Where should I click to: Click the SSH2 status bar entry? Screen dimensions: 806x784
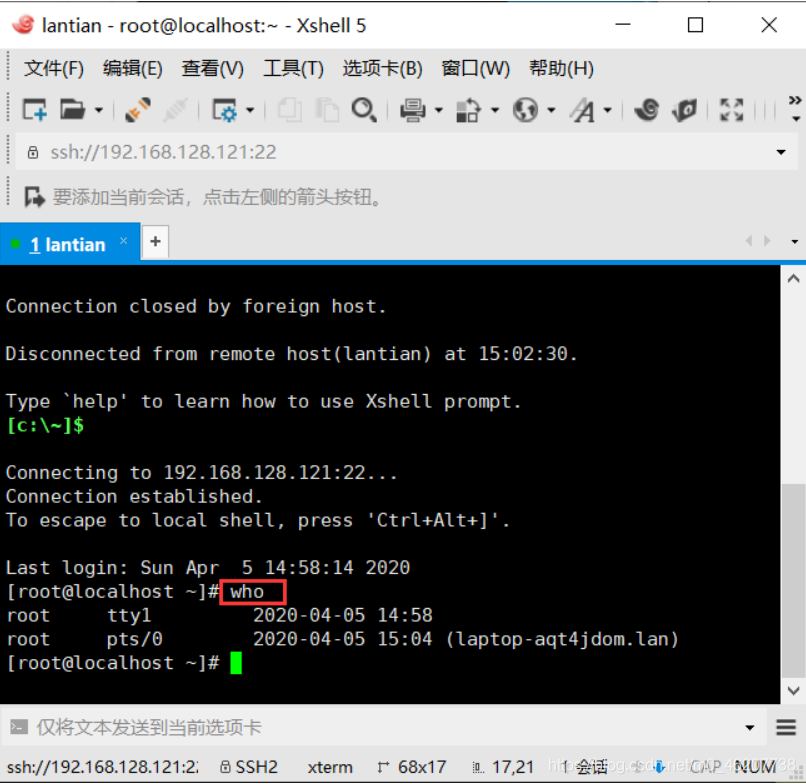click(249, 767)
